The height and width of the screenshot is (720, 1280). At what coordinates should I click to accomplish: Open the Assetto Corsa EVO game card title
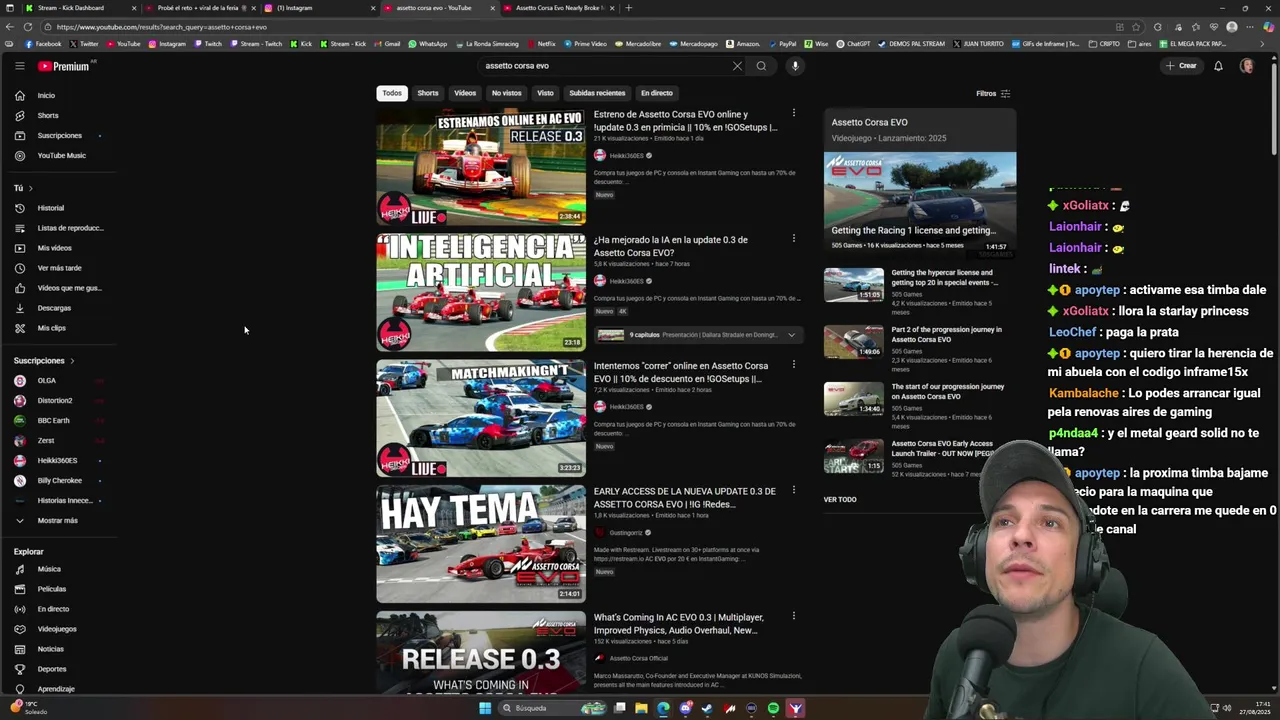point(869,122)
